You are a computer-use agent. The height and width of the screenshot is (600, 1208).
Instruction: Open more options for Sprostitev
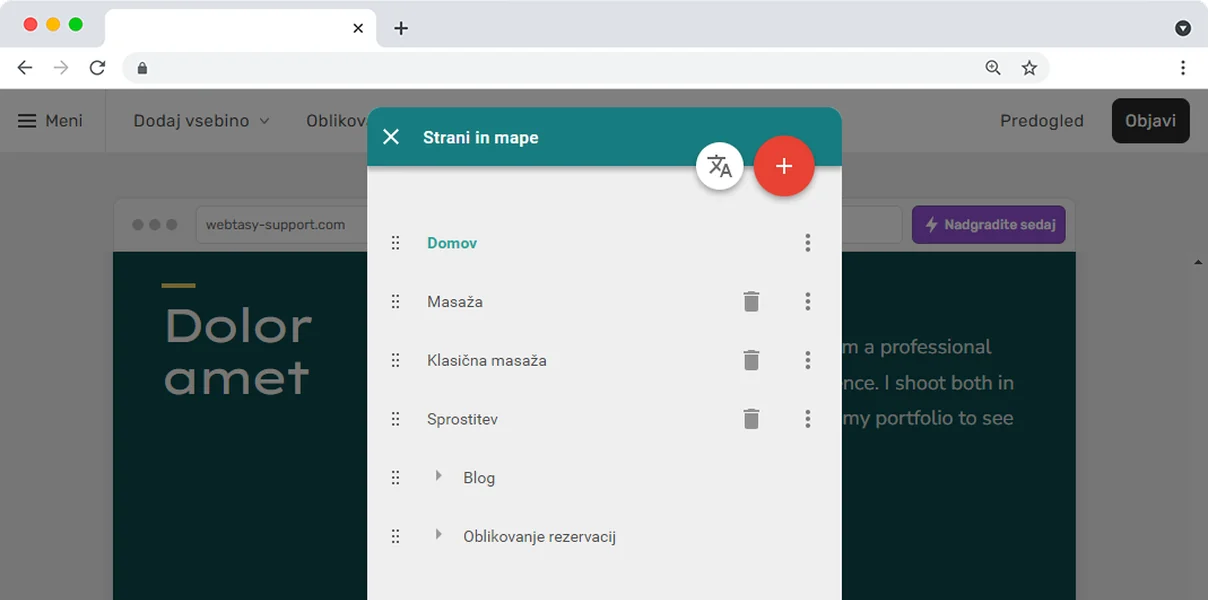tap(808, 419)
